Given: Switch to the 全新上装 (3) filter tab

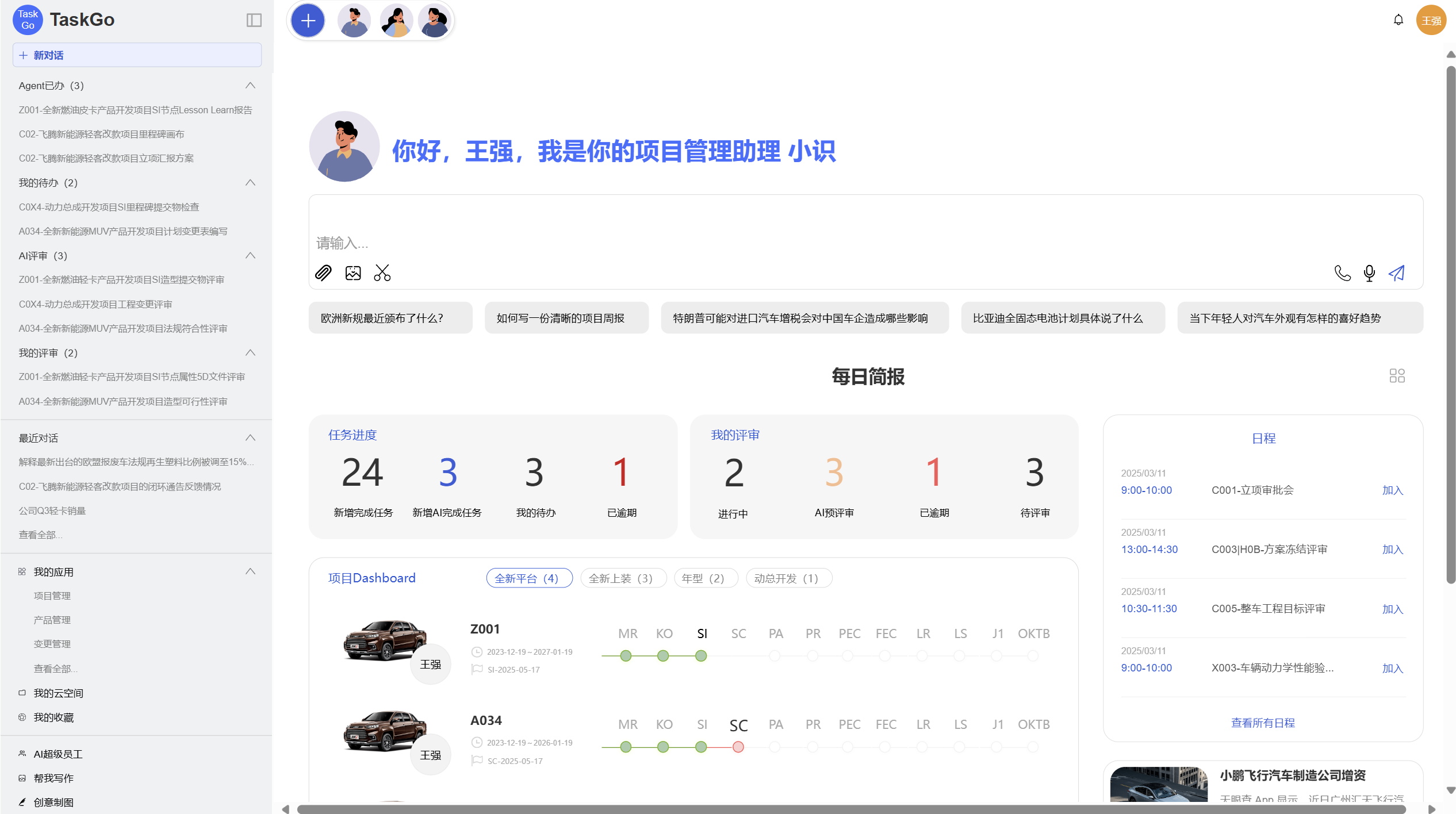Looking at the screenshot, I should (623, 578).
